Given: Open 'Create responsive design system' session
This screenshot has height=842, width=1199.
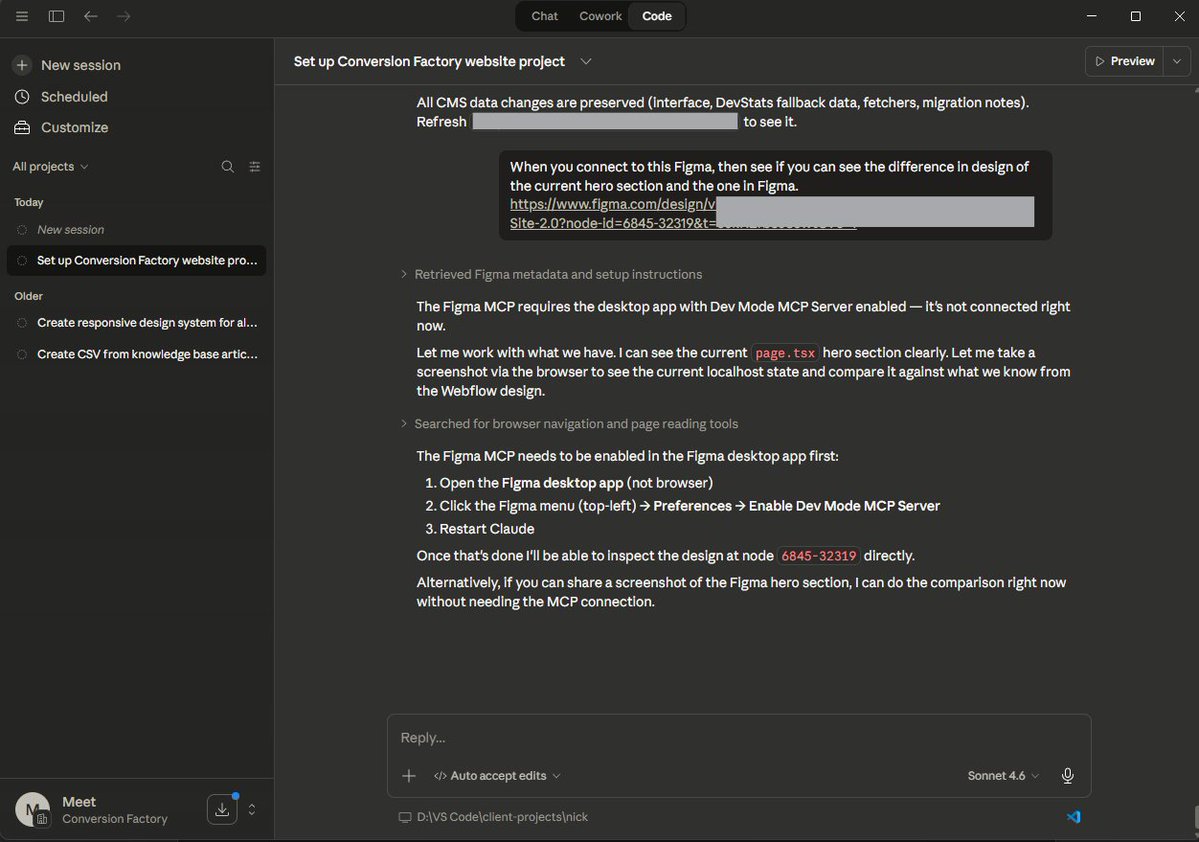Looking at the screenshot, I should click(136, 323).
